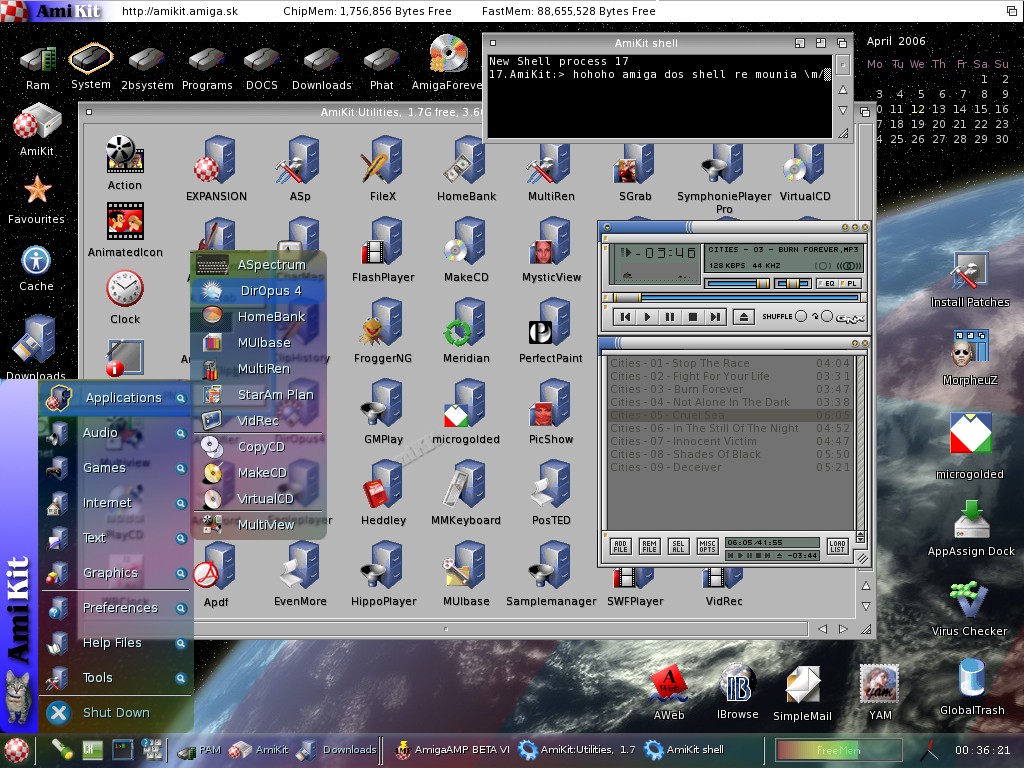The height and width of the screenshot is (768, 1024).
Task: Click ADD FILE in the AmigaAMP playlist
Action: (x=620, y=546)
